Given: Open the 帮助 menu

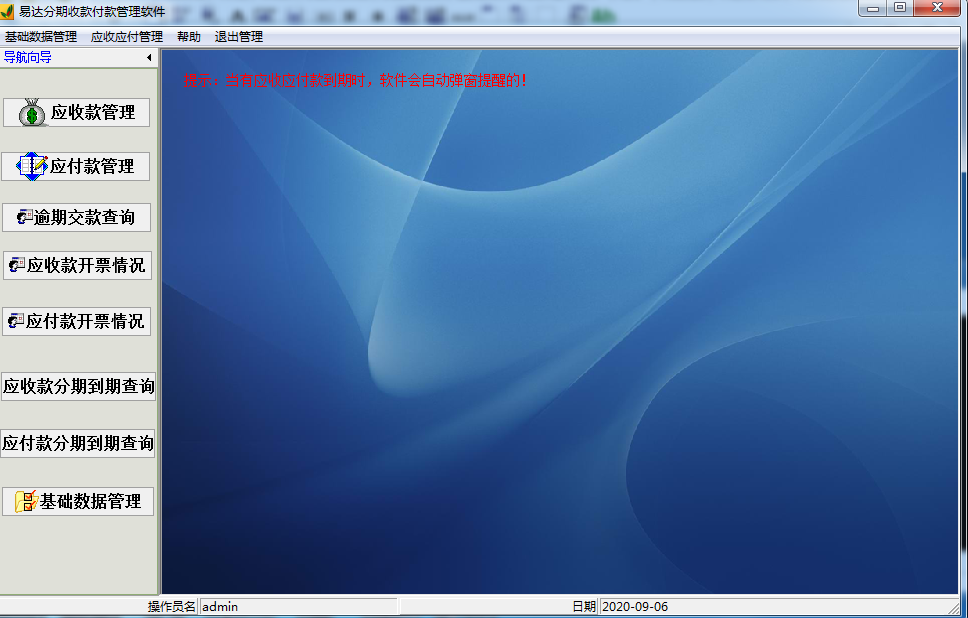Looking at the screenshot, I should [x=188, y=37].
